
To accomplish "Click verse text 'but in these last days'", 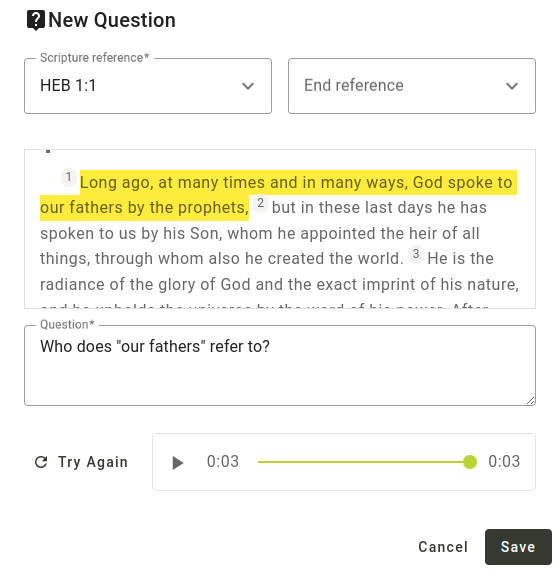I will click(352, 208).
